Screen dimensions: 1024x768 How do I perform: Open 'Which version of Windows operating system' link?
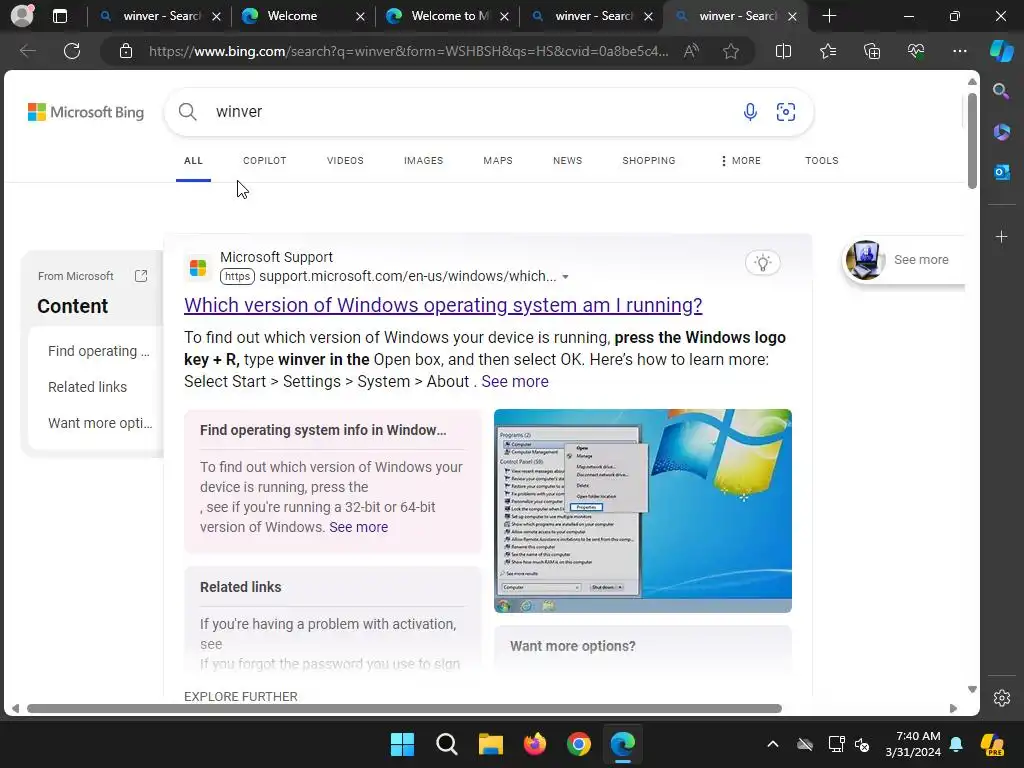443,305
